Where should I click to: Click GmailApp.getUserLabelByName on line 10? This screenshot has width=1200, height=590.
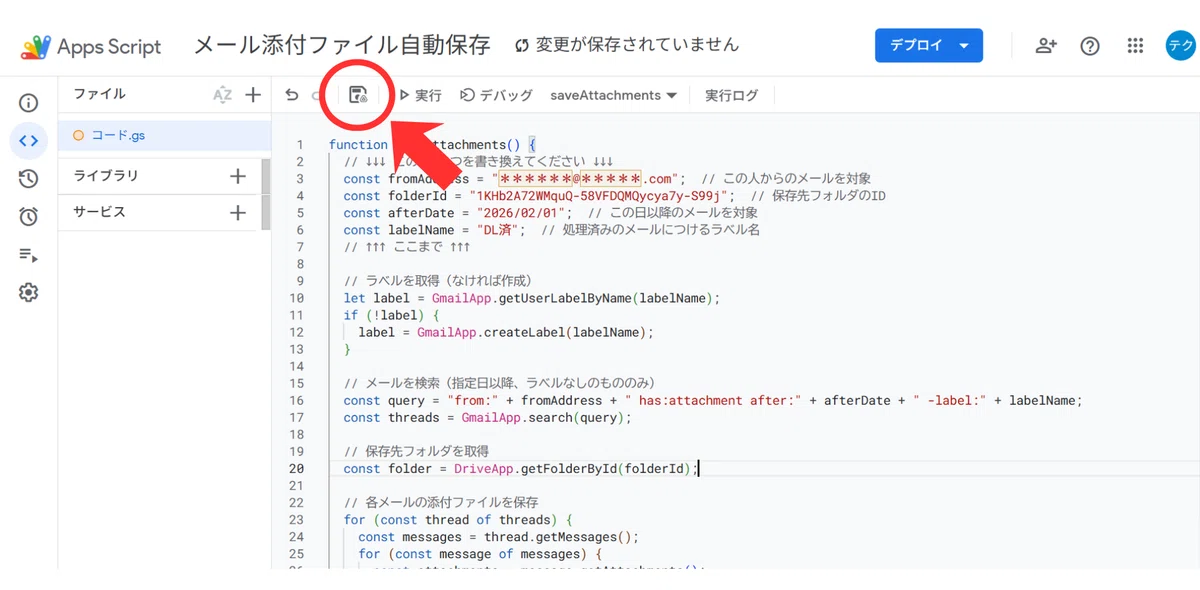point(534,298)
